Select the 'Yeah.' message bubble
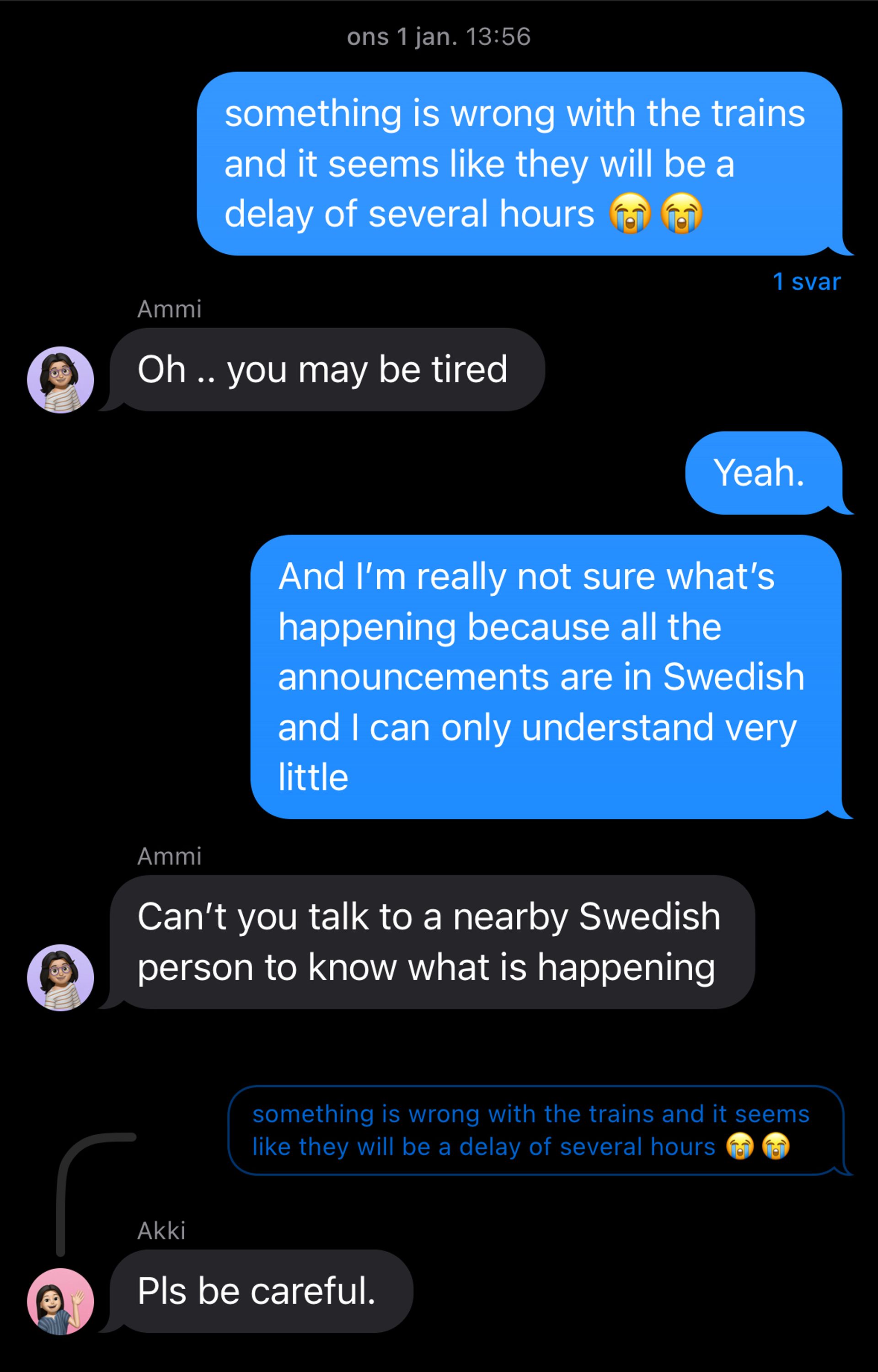Image resolution: width=878 pixels, height=1372 pixels. 763,473
